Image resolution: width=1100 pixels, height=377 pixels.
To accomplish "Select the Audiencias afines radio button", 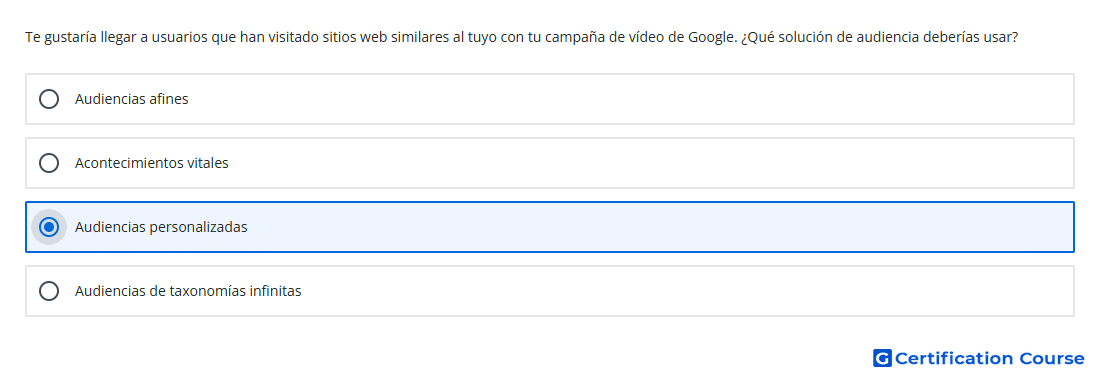I will coord(49,99).
